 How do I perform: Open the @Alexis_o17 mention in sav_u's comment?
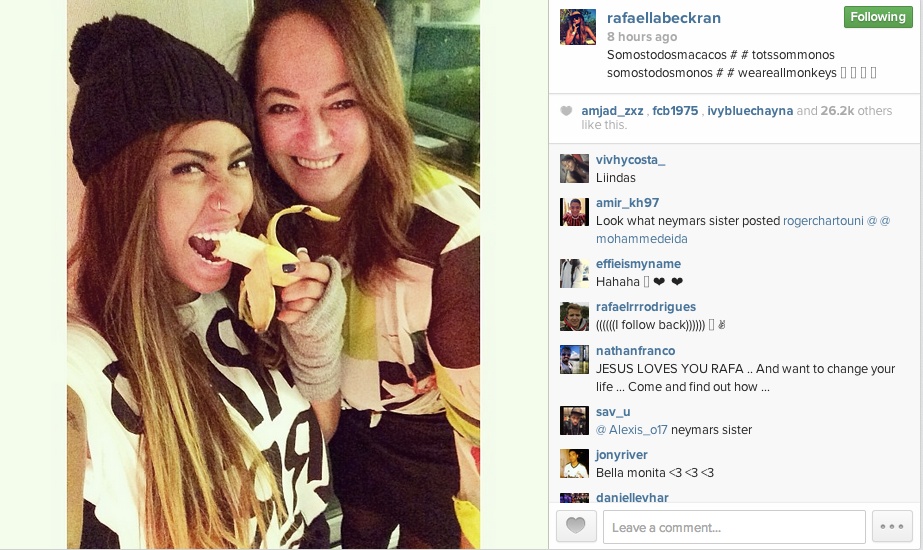click(632, 430)
